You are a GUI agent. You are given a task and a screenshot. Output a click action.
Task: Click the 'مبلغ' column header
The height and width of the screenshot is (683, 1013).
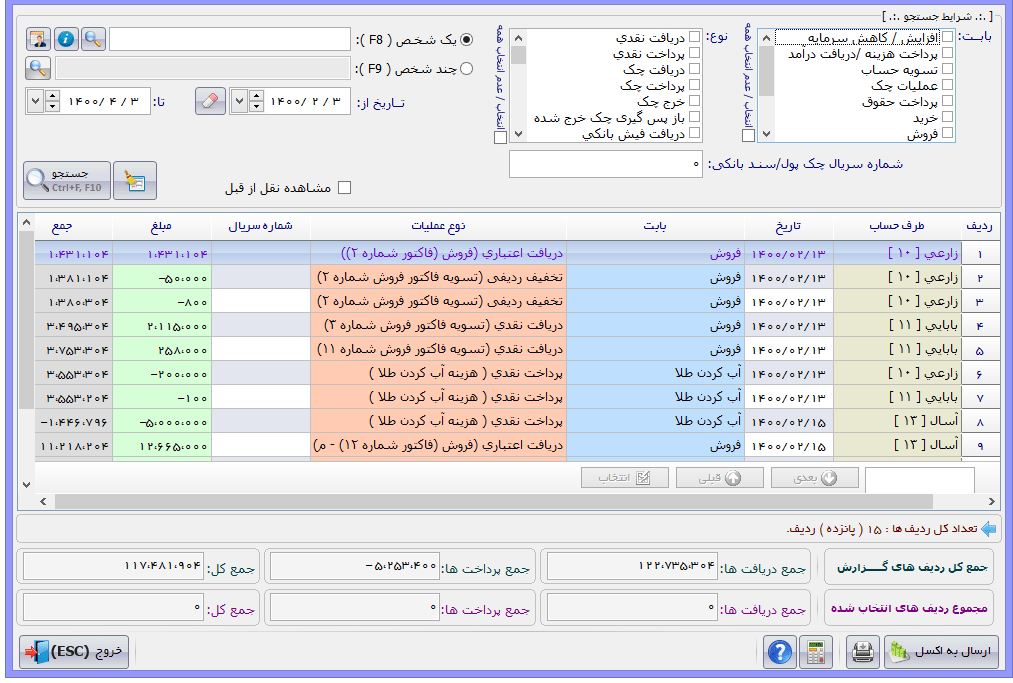tap(161, 225)
